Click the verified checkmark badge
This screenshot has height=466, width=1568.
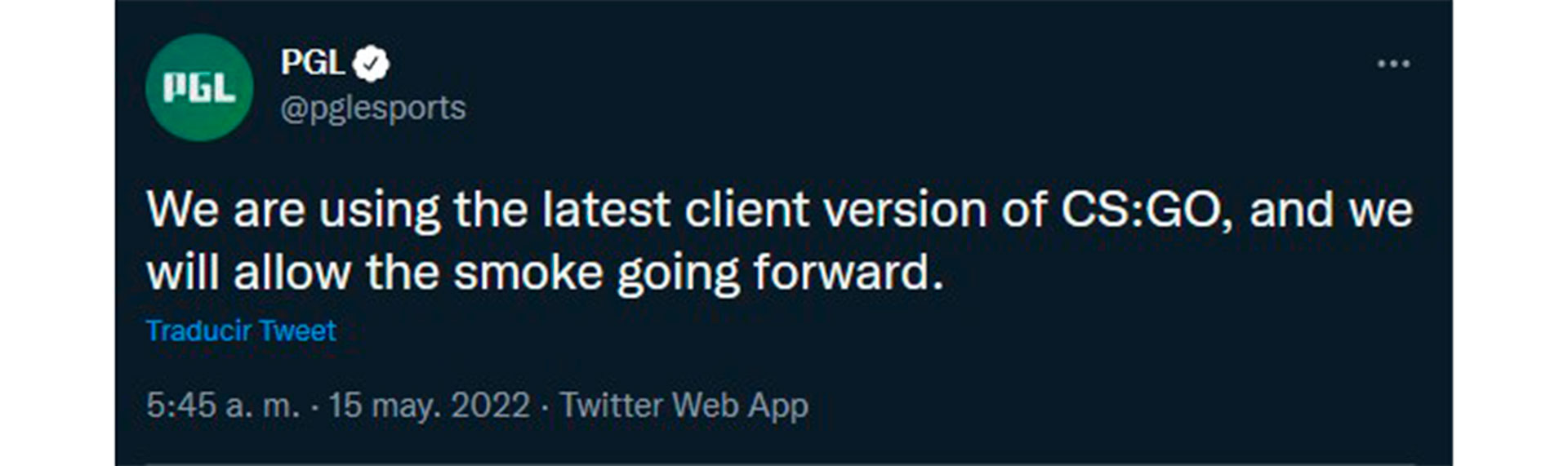pos(372,64)
